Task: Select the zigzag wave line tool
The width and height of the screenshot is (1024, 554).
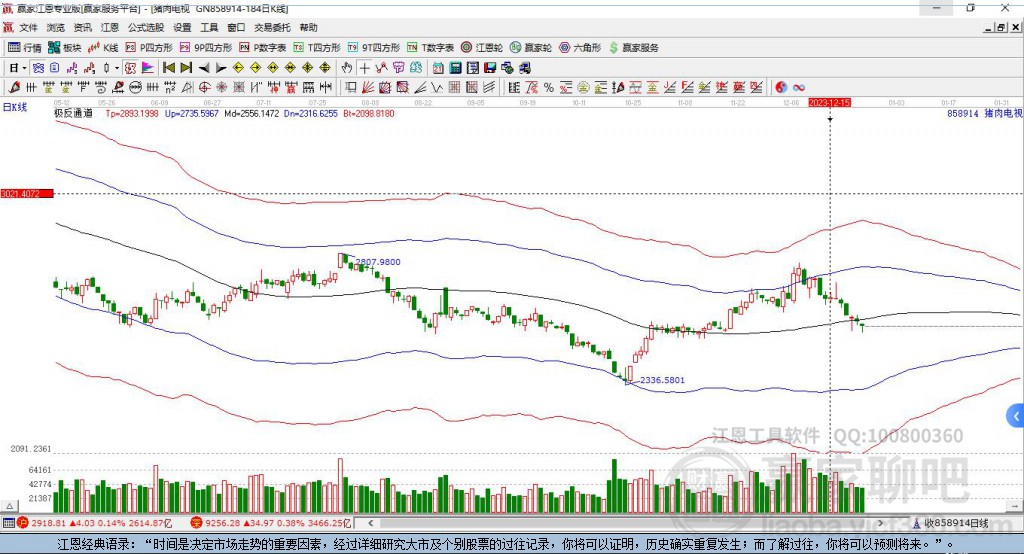Action: tap(437, 88)
